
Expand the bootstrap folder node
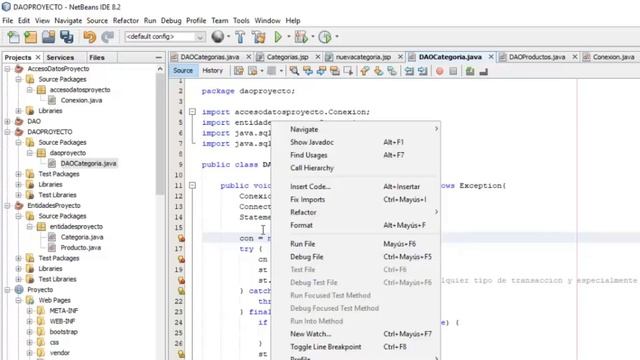pos(29,332)
